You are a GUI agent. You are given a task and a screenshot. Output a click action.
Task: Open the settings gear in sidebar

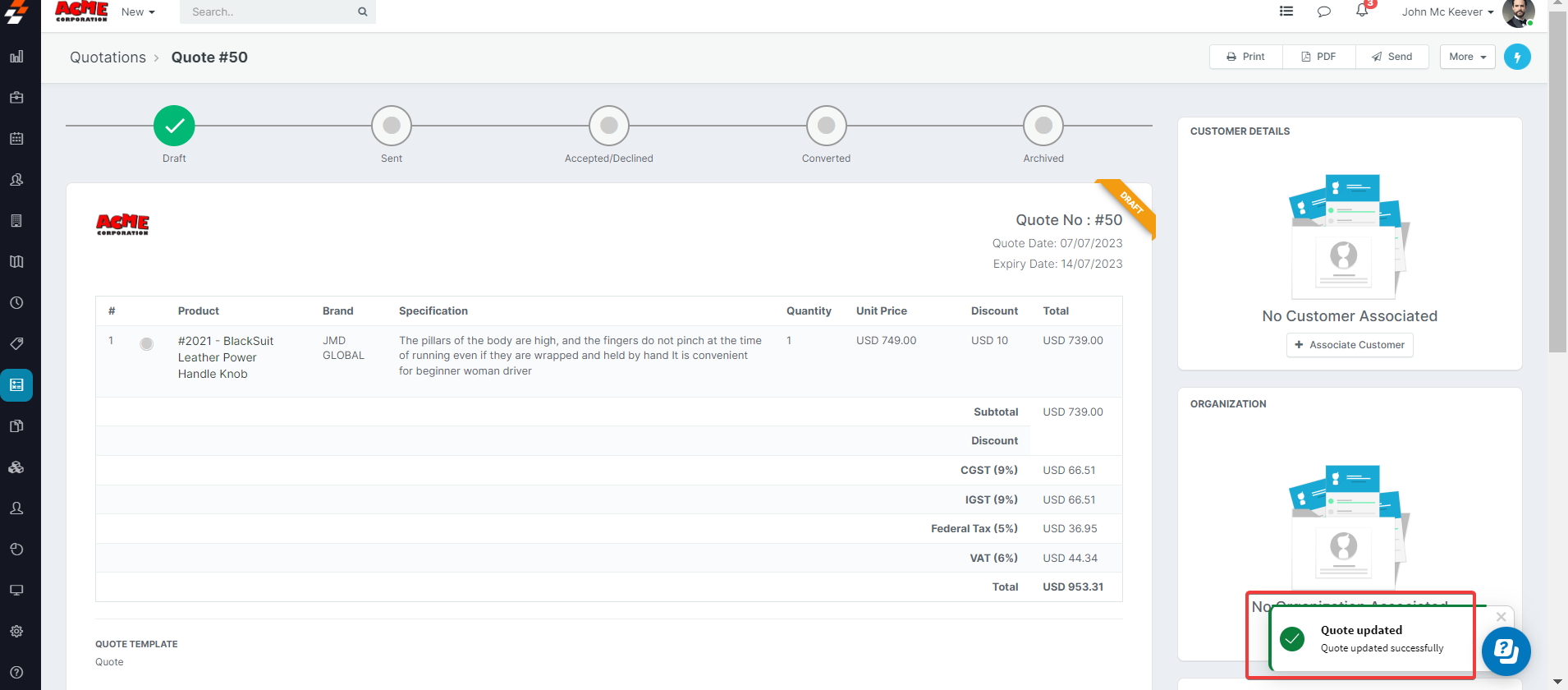coord(16,631)
